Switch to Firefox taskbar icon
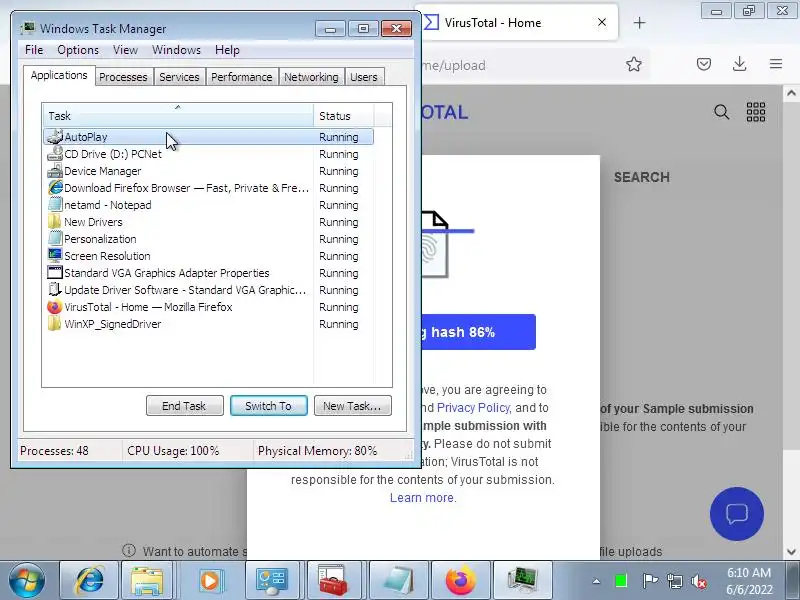This screenshot has width=800, height=600. click(x=461, y=580)
